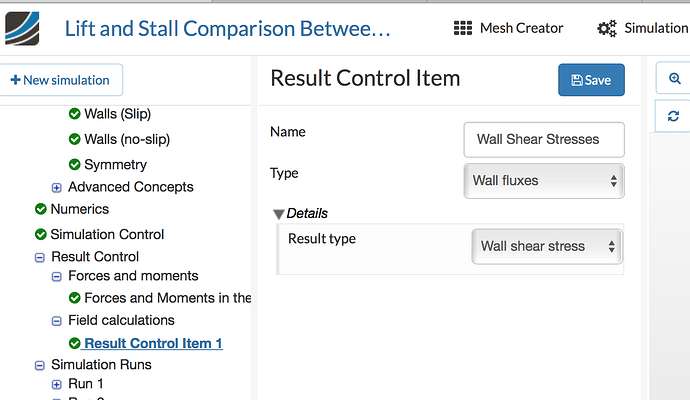This screenshot has height=400, width=690.
Task: Click green check beside Simulation Control
Action: 40,234
